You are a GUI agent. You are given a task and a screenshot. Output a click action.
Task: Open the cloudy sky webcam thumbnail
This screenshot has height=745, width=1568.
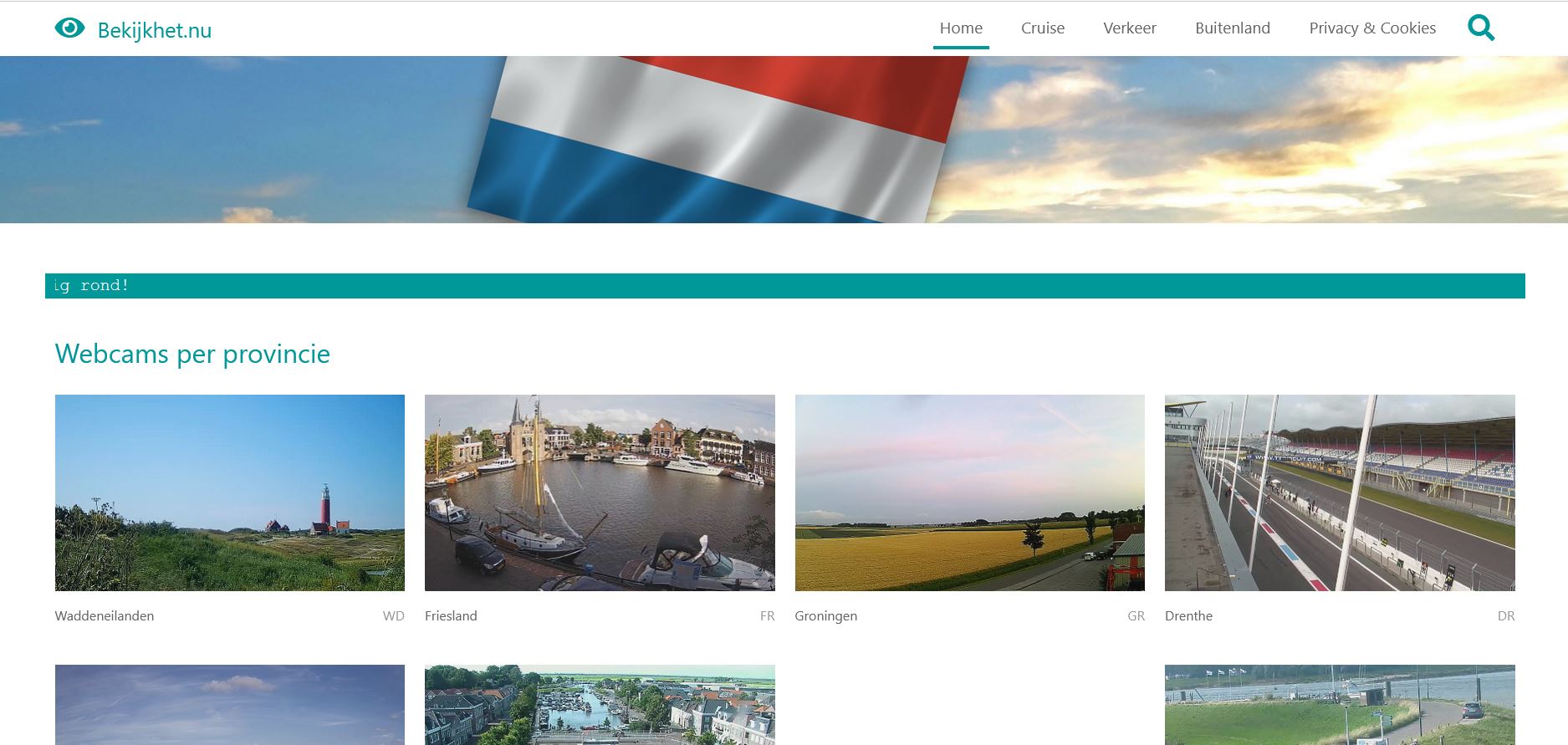point(230,705)
